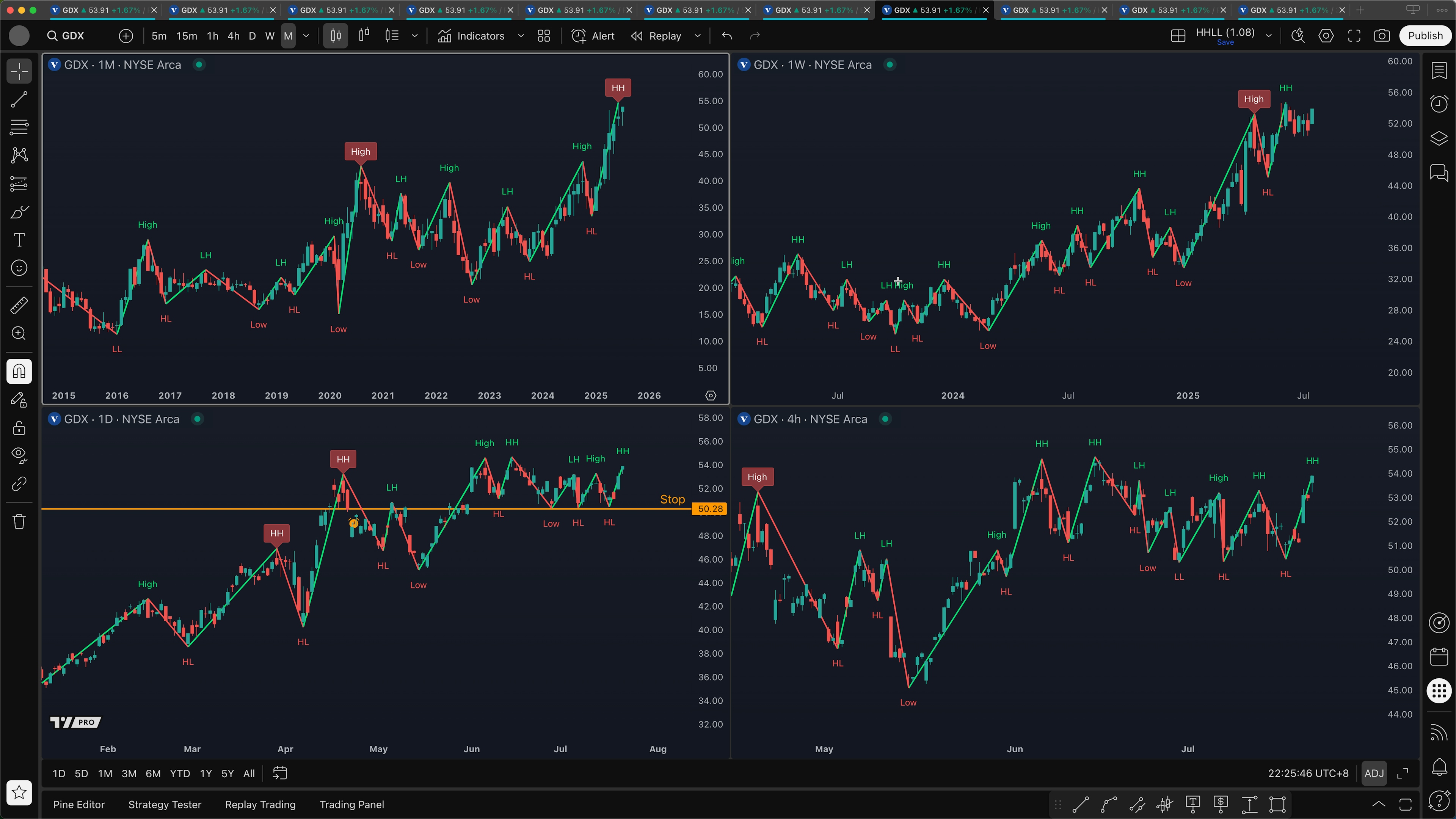The image size is (1456, 819).
Task: Open indicator templates grid icon
Action: tap(544, 36)
